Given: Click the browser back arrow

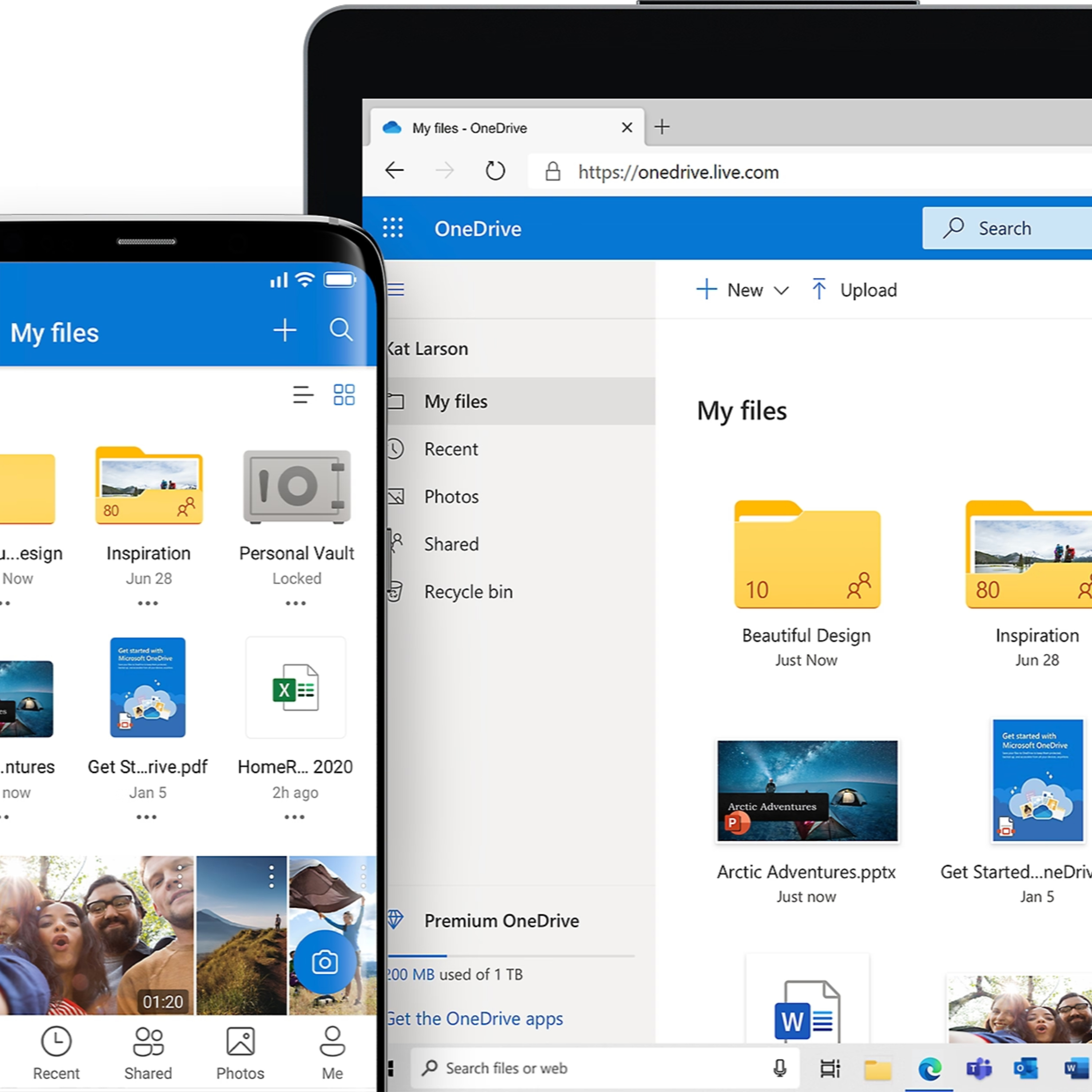Looking at the screenshot, I should click(395, 171).
